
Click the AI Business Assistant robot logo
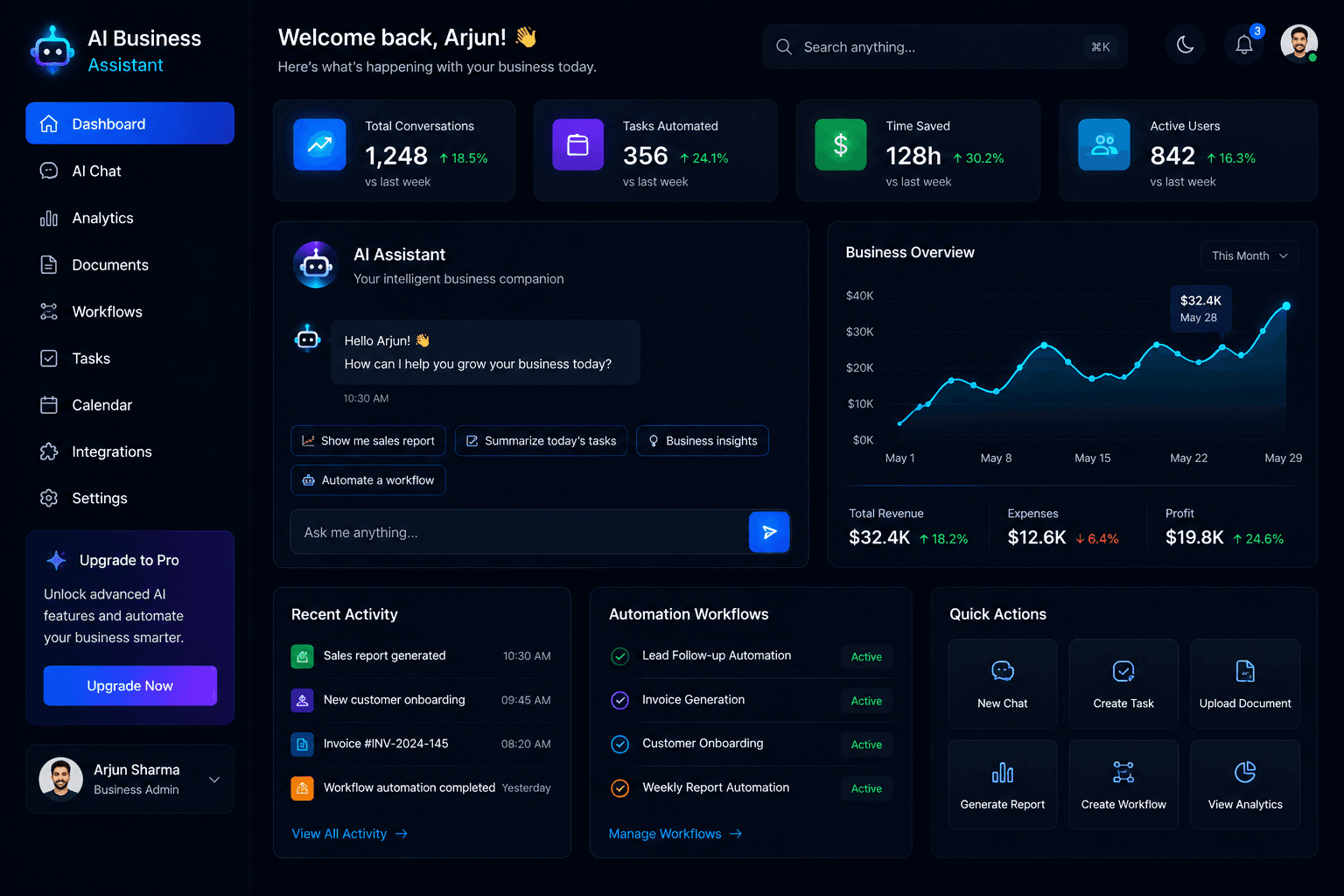[52, 50]
